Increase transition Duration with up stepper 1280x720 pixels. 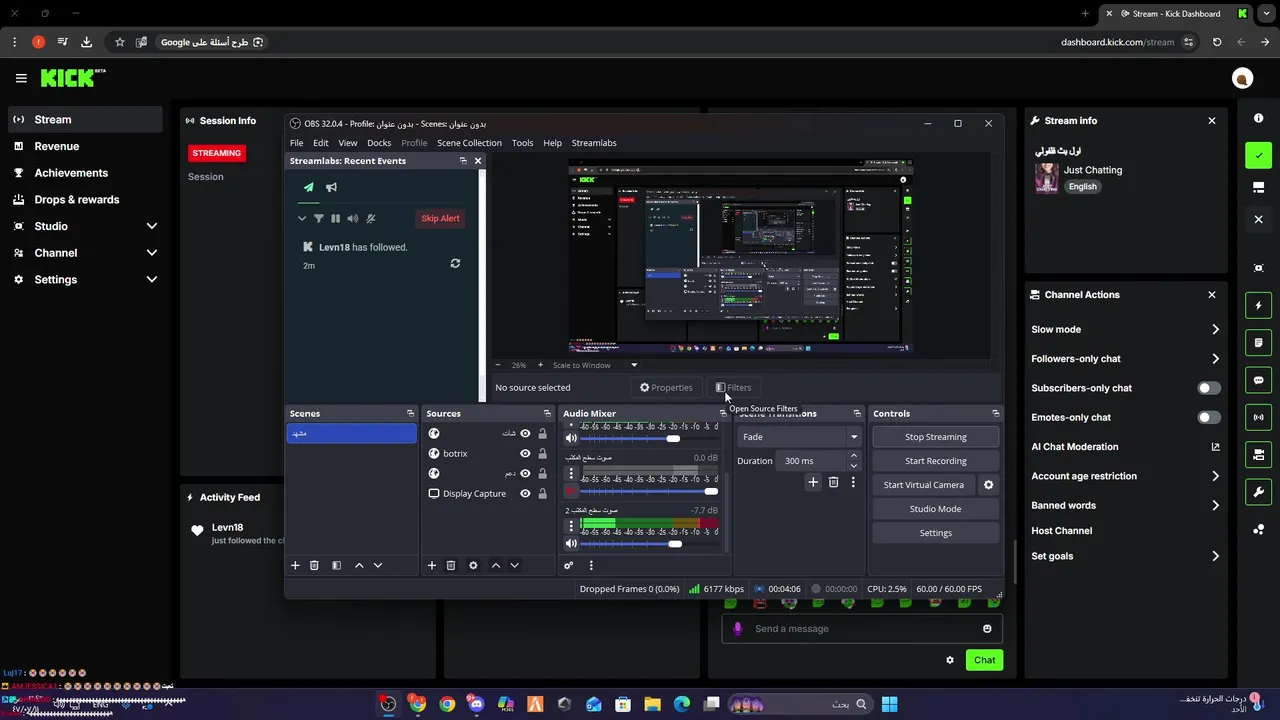[x=853, y=456]
